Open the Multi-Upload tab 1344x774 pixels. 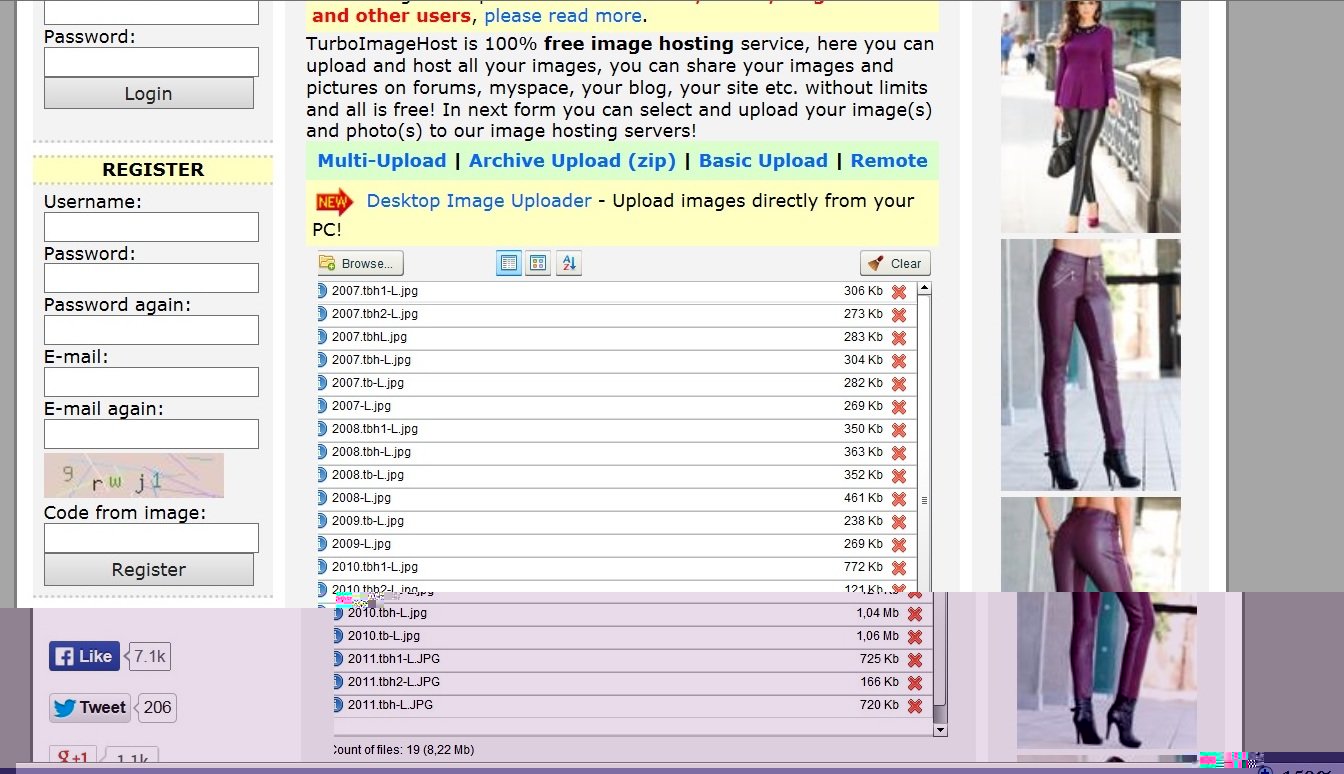coord(381,161)
